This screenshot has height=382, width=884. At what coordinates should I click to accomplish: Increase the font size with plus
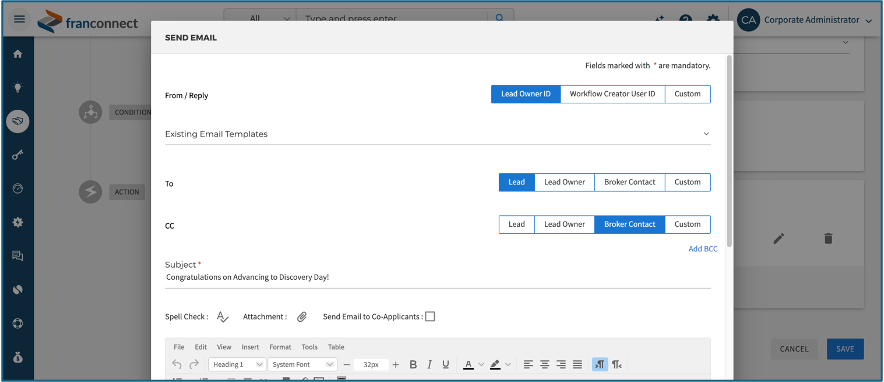pyautogui.click(x=395, y=365)
